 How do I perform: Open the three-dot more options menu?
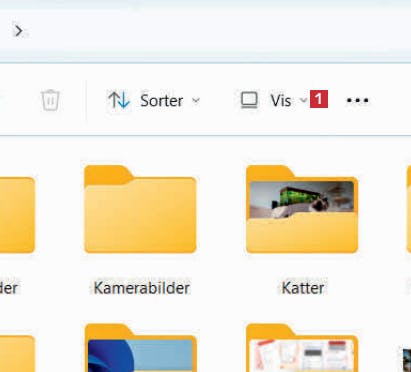357,100
